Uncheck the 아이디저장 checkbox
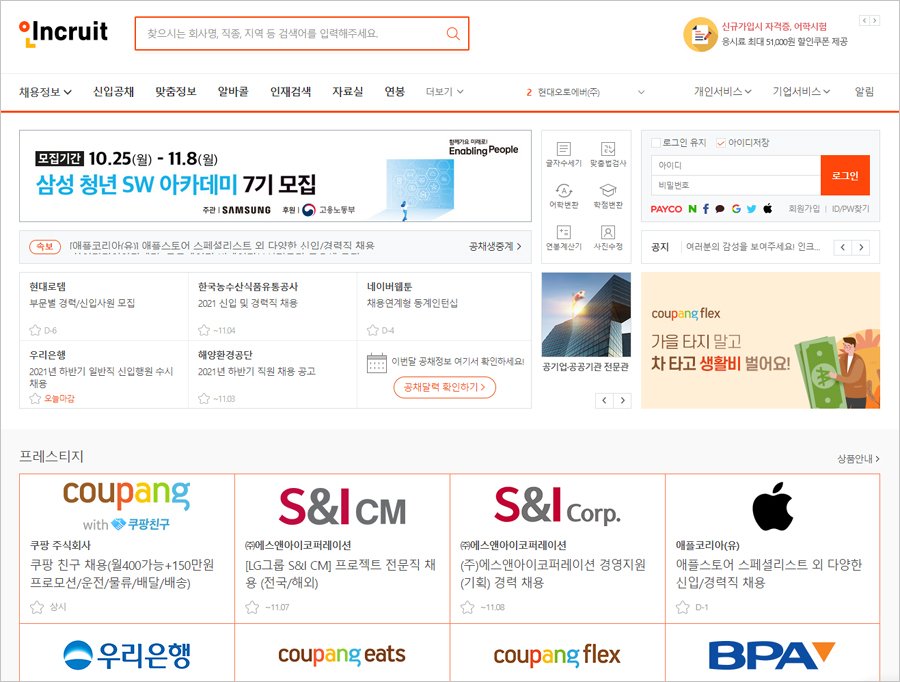The image size is (900, 682). (x=721, y=142)
